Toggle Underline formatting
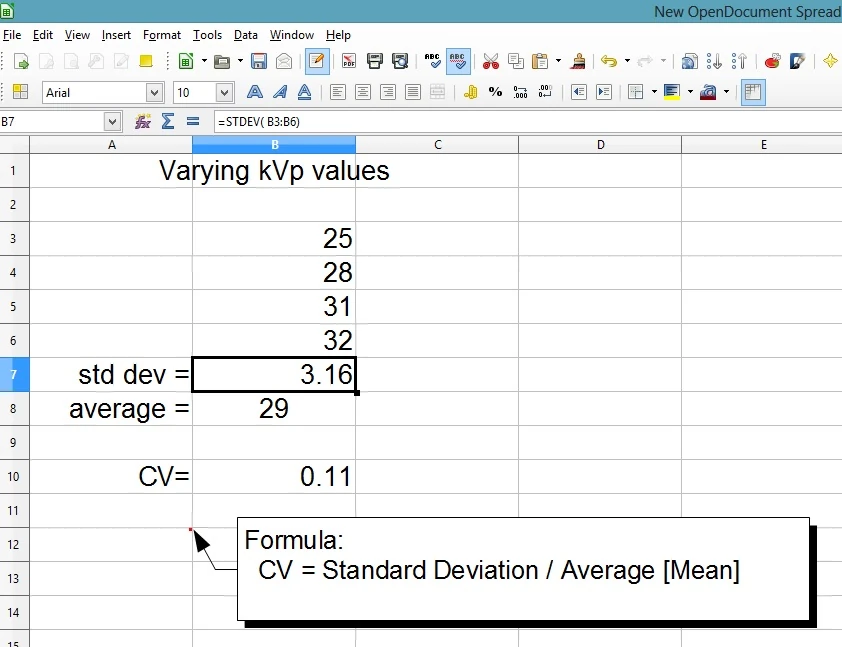 (x=304, y=92)
